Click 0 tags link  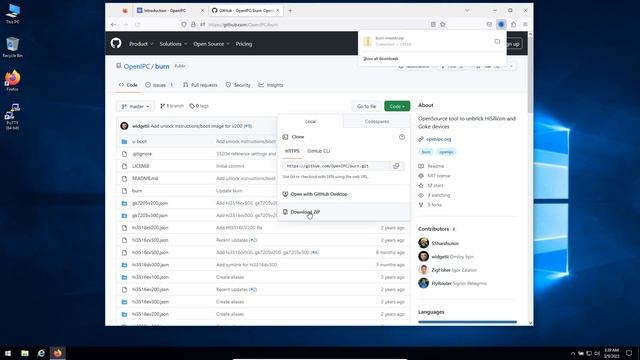pyautogui.click(x=199, y=106)
